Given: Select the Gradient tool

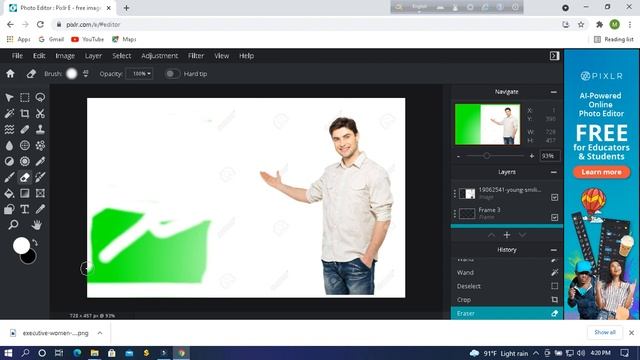Looking at the screenshot, I should (25, 193).
